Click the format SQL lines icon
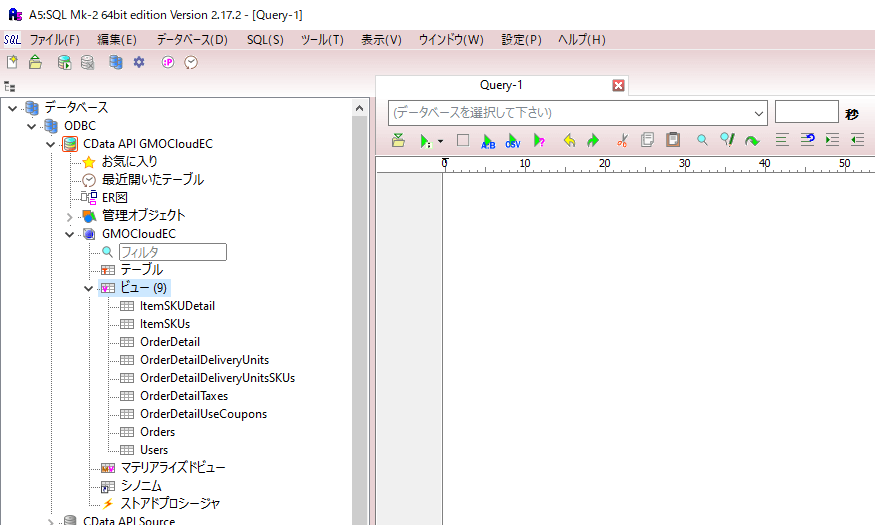This screenshot has height=525, width=875. point(782,139)
